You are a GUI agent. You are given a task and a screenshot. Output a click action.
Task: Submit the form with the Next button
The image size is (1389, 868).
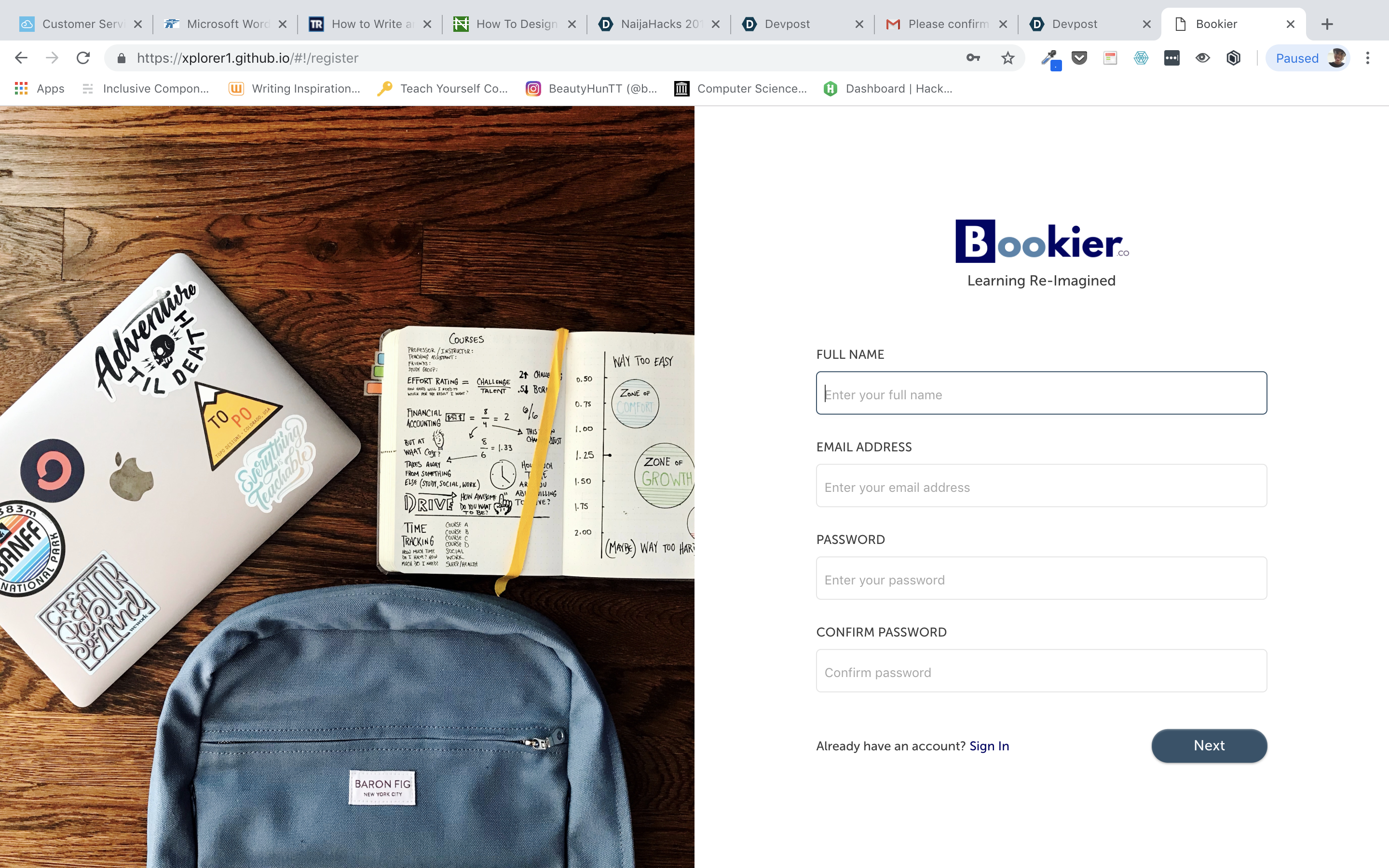[1209, 746]
